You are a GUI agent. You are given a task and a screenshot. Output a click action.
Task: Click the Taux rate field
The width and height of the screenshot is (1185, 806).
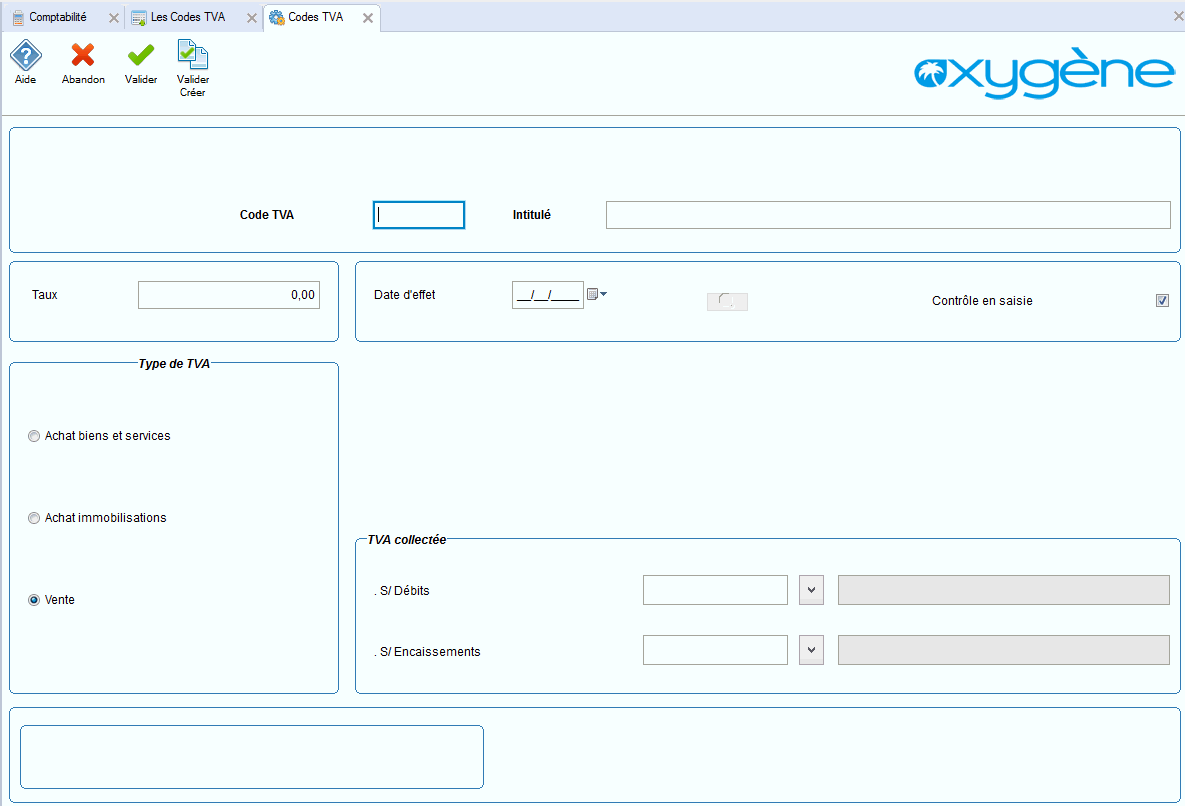(x=229, y=295)
